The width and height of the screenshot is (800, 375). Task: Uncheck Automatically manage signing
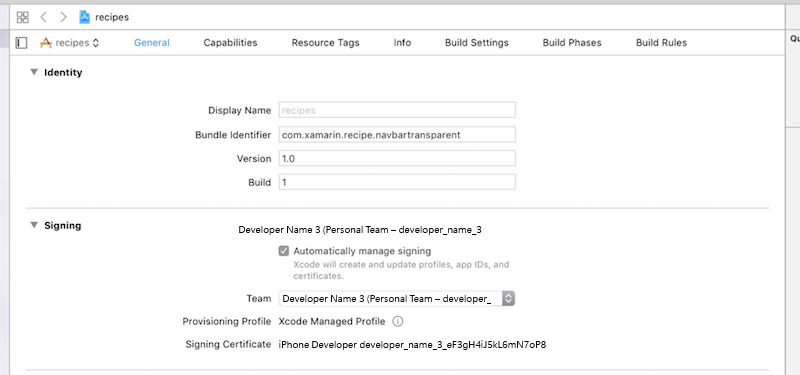pos(284,251)
